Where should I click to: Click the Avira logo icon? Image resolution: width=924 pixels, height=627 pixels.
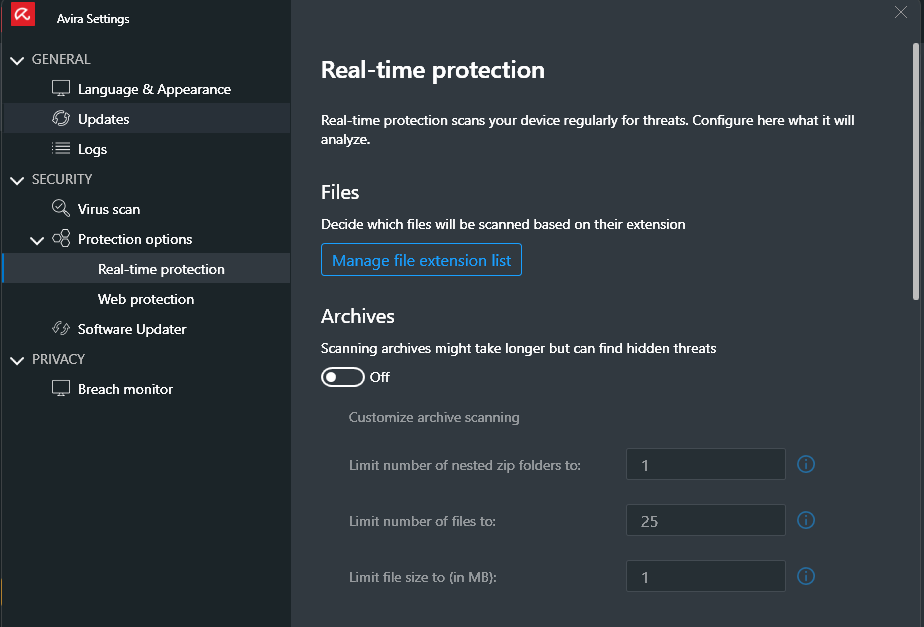[23, 17]
